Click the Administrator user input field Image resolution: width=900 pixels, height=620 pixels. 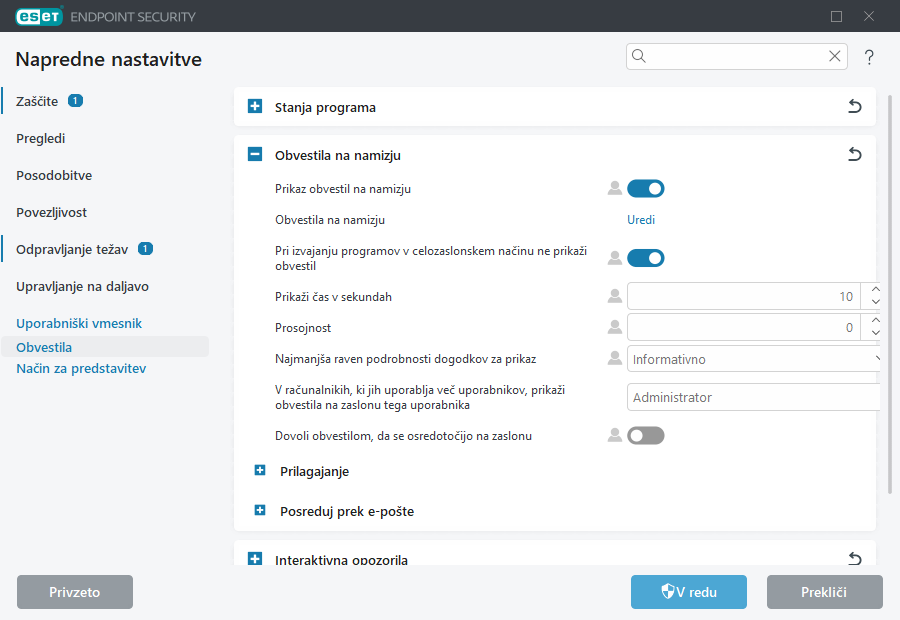click(752, 397)
